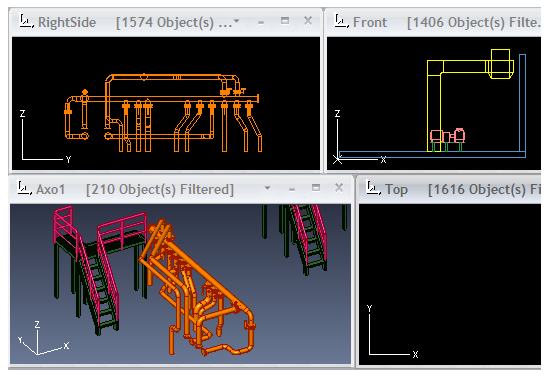Open the Axo1 view dropdown arrow

click(267, 188)
